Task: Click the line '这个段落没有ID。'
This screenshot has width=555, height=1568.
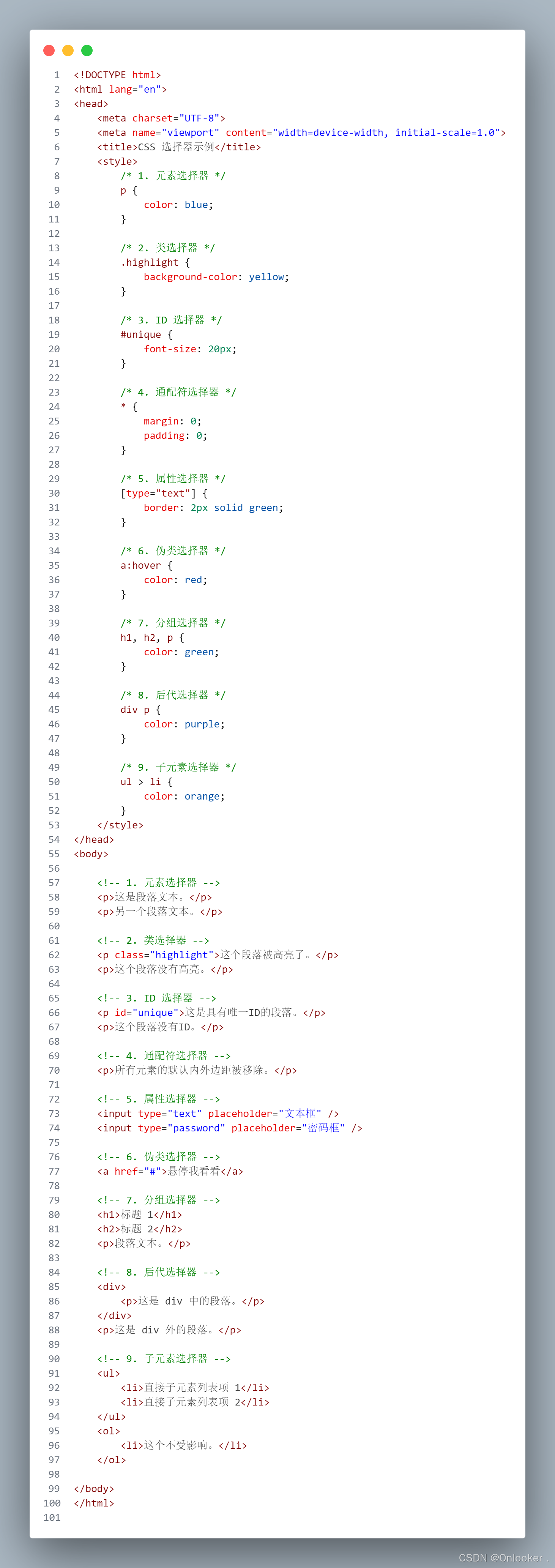Action: (161, 1027)
